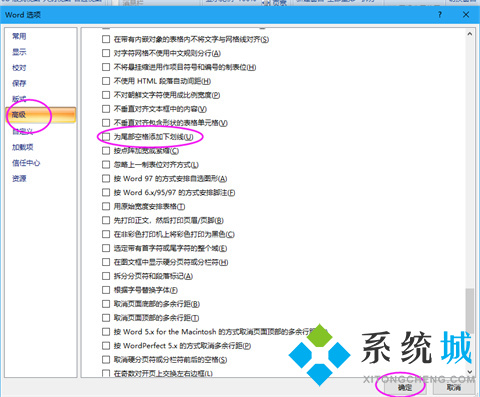The width and height of the screenshot is (480, 397).
Task: Dismiss the dialog with 取消
Action: point(454,388)
